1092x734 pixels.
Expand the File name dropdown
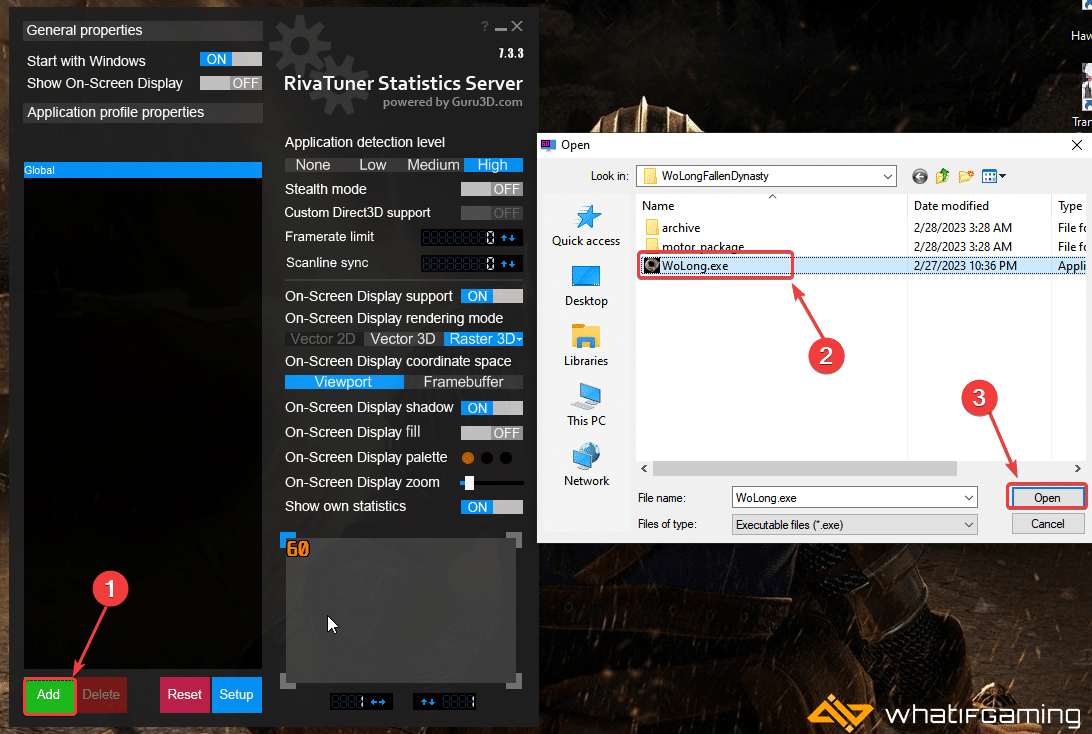tap(969, 498)
